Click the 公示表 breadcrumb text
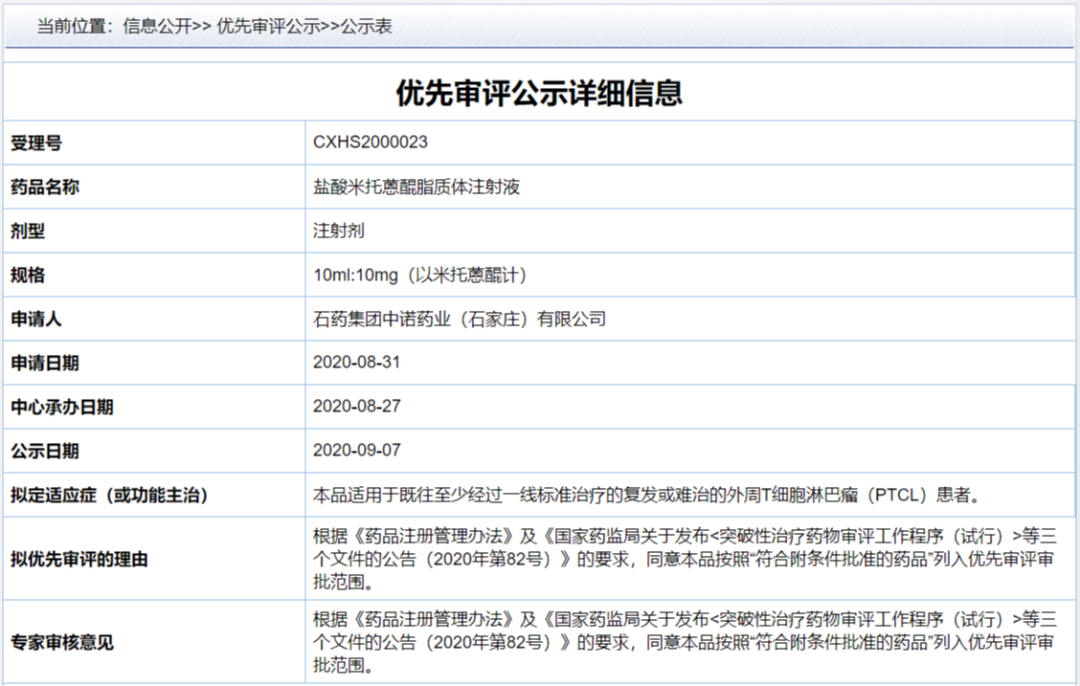The height and width of the screenshot is (686, 1080). coord(366,26)
